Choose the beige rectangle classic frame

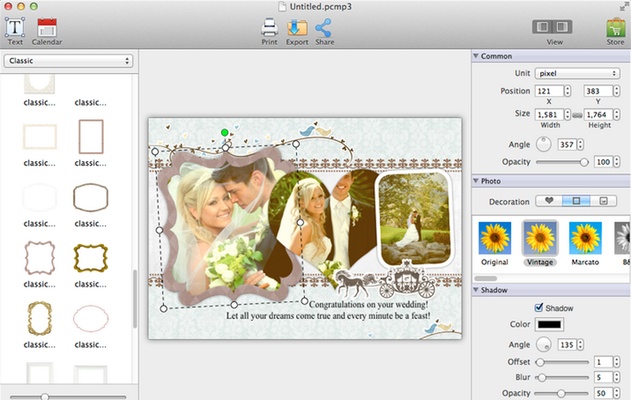[x=39, y=136]
